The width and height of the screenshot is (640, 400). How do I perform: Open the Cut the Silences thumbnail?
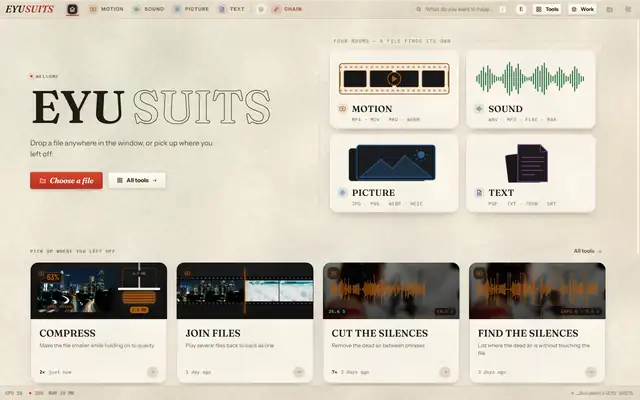391,291
